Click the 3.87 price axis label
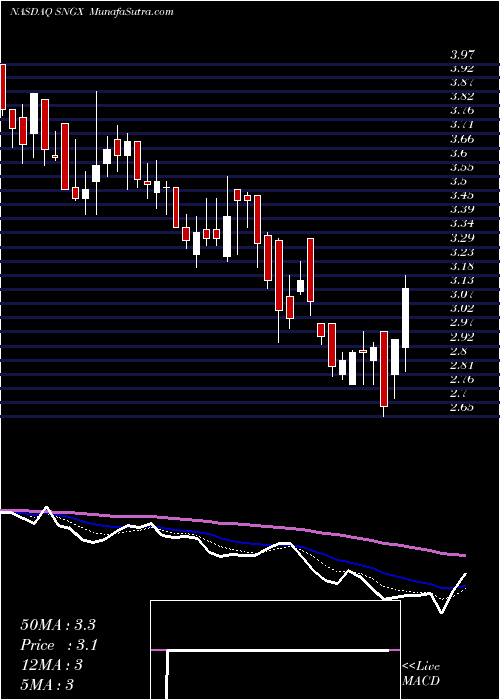Screen dimensions: 500x700 [462, 83]
